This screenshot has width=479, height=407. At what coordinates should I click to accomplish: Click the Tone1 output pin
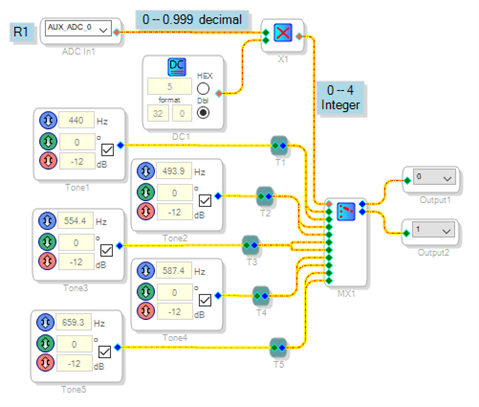[x=120, y=145]
